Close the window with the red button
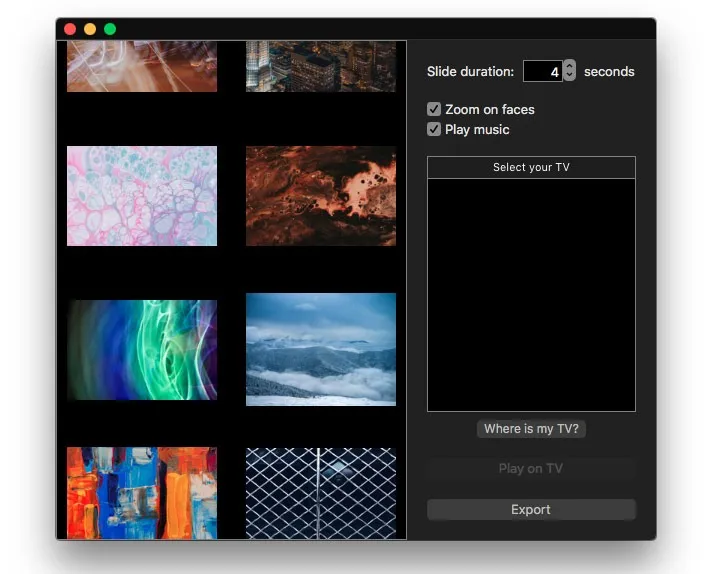The width and height of the screenshot is (712, 574). coord(70,29)
